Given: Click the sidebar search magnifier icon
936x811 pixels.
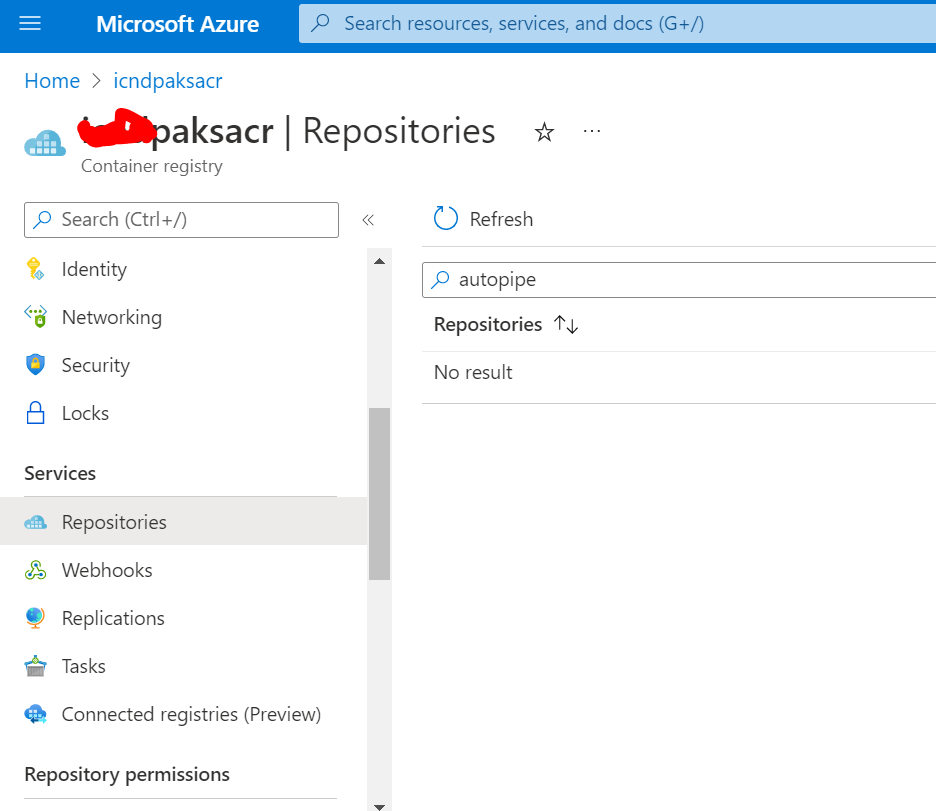Looking at the screenshot, I should [x=42, y=220].
